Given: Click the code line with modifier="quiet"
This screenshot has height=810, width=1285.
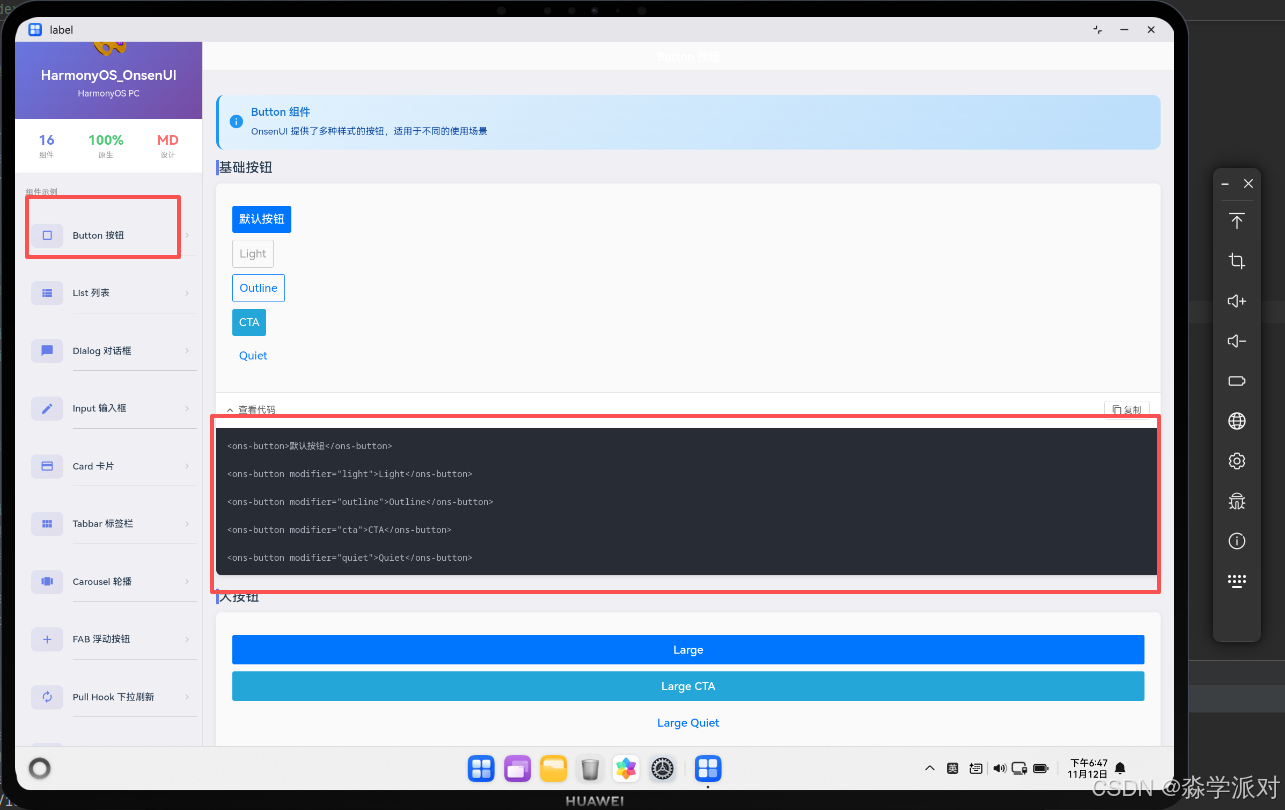Looking at the screenshot, I should pos(350,558).
